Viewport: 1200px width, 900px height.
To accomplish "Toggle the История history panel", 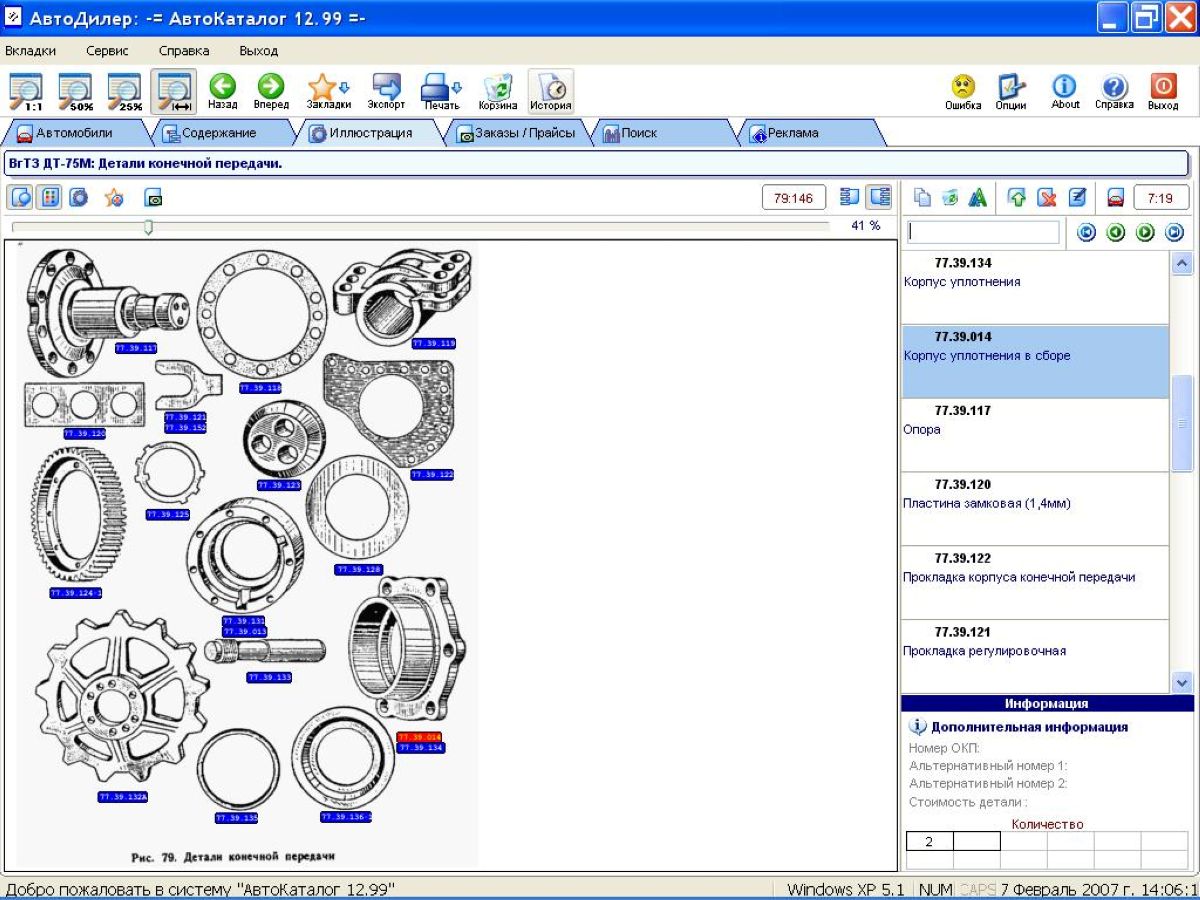I will tap(551, 91).
